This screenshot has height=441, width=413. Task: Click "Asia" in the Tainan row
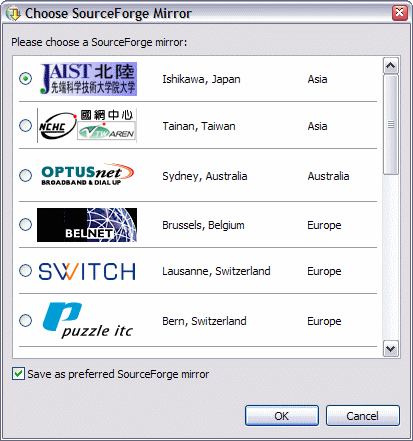pyautogui.click(x=317, y=126)
